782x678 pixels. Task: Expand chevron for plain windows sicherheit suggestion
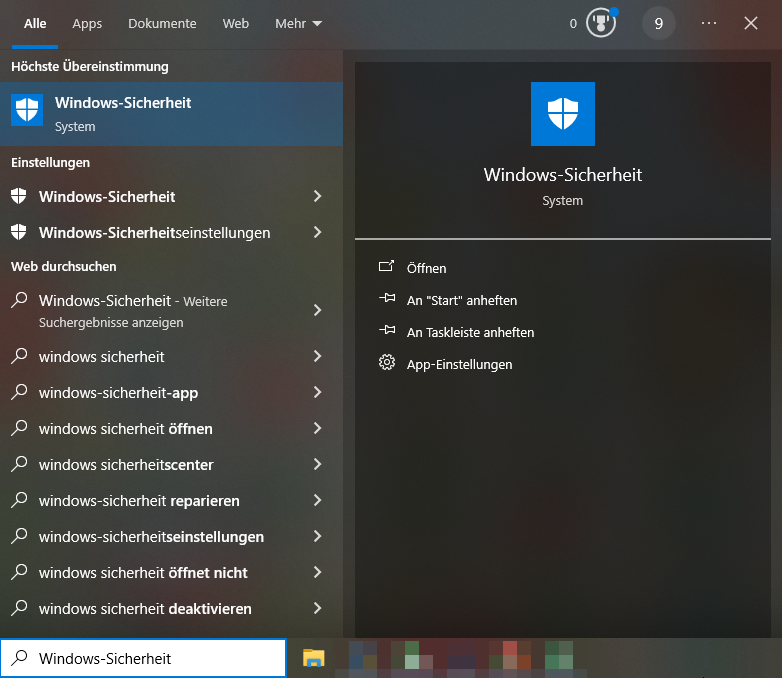318,356
